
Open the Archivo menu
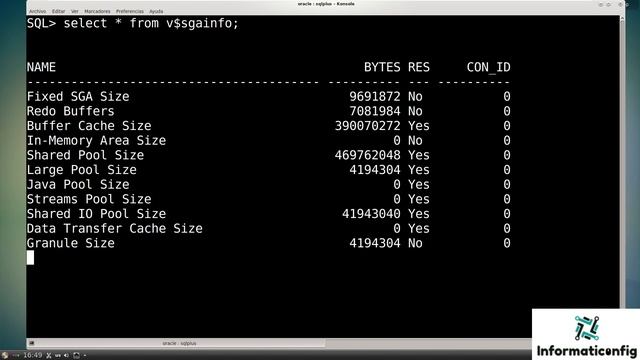(37, 11)
